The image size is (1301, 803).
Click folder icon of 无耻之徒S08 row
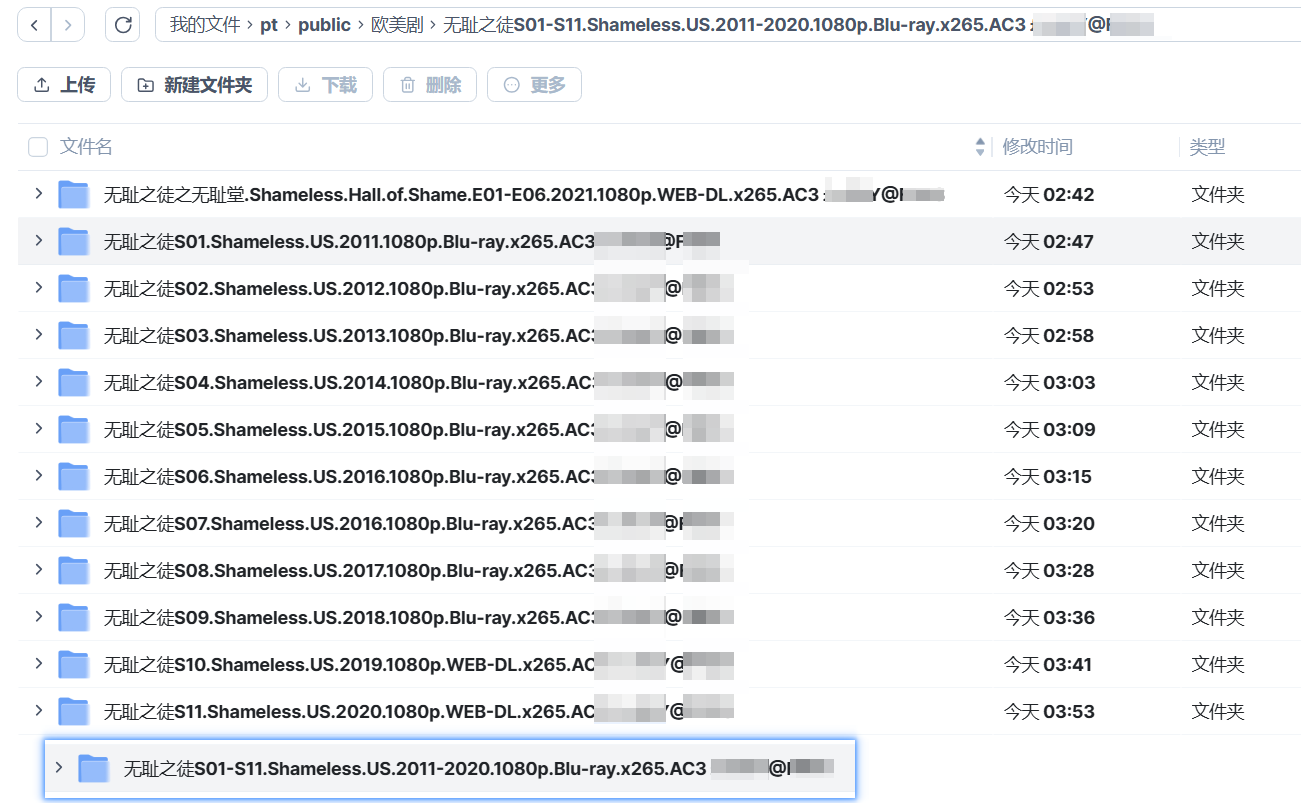point(74,570)
